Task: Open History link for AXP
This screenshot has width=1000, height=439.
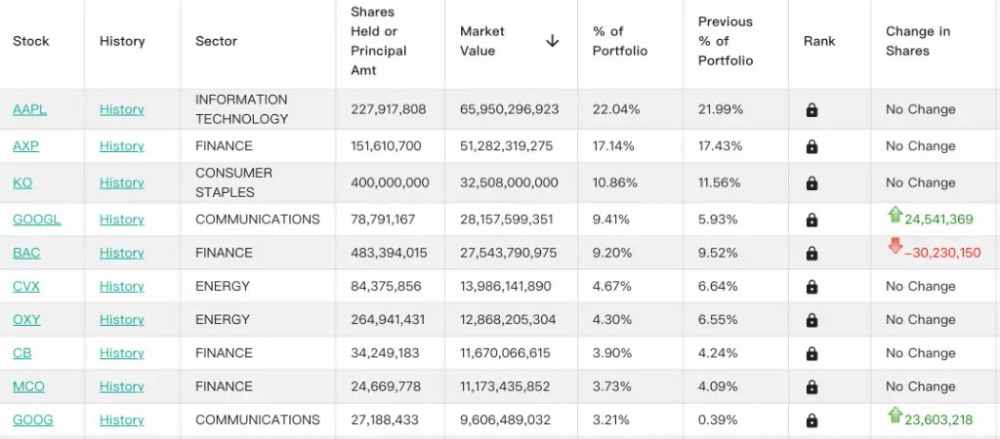Action: click(x=121, y=146)
